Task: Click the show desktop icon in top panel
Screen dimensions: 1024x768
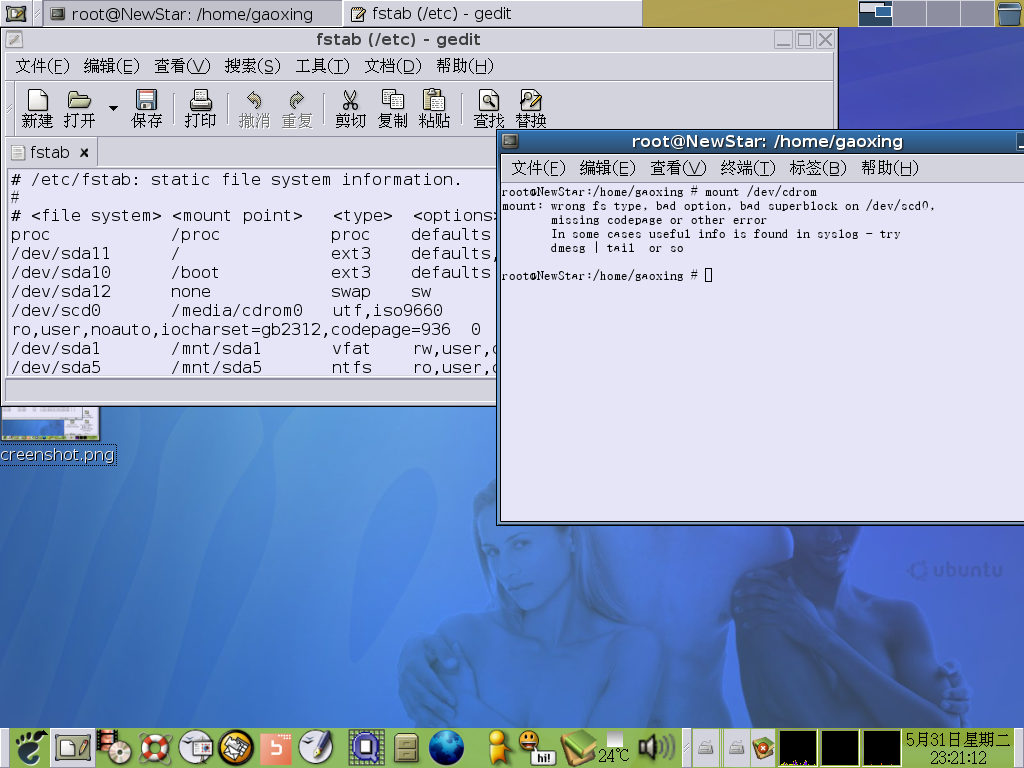Action: point(16,13)
